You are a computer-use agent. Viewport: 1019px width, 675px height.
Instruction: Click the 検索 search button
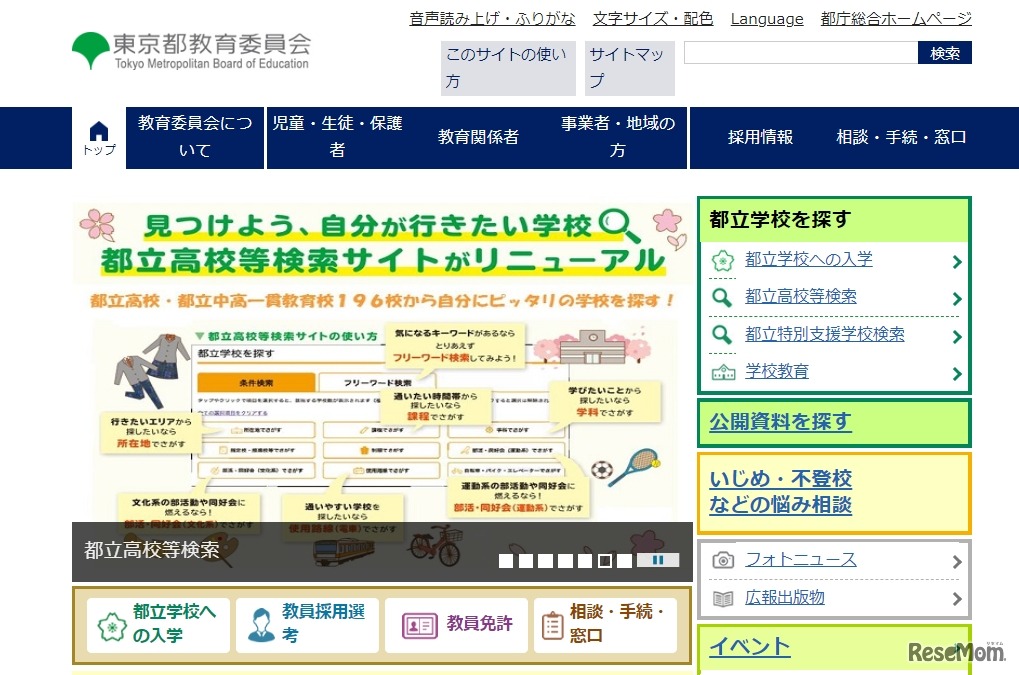coord(945,53)
